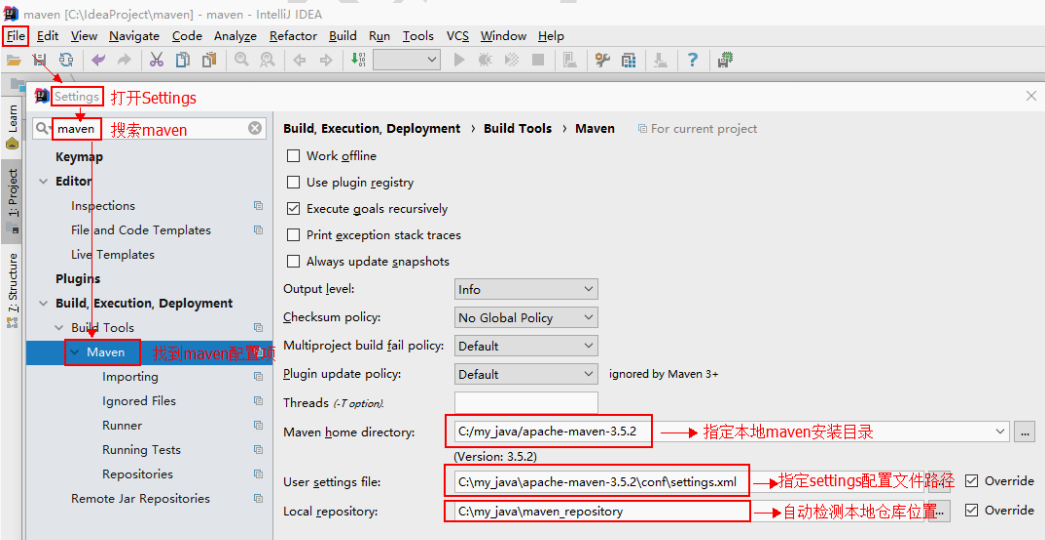Click the Cut scissors icon
Viewport: 1045px width, 540px height.
157,61
